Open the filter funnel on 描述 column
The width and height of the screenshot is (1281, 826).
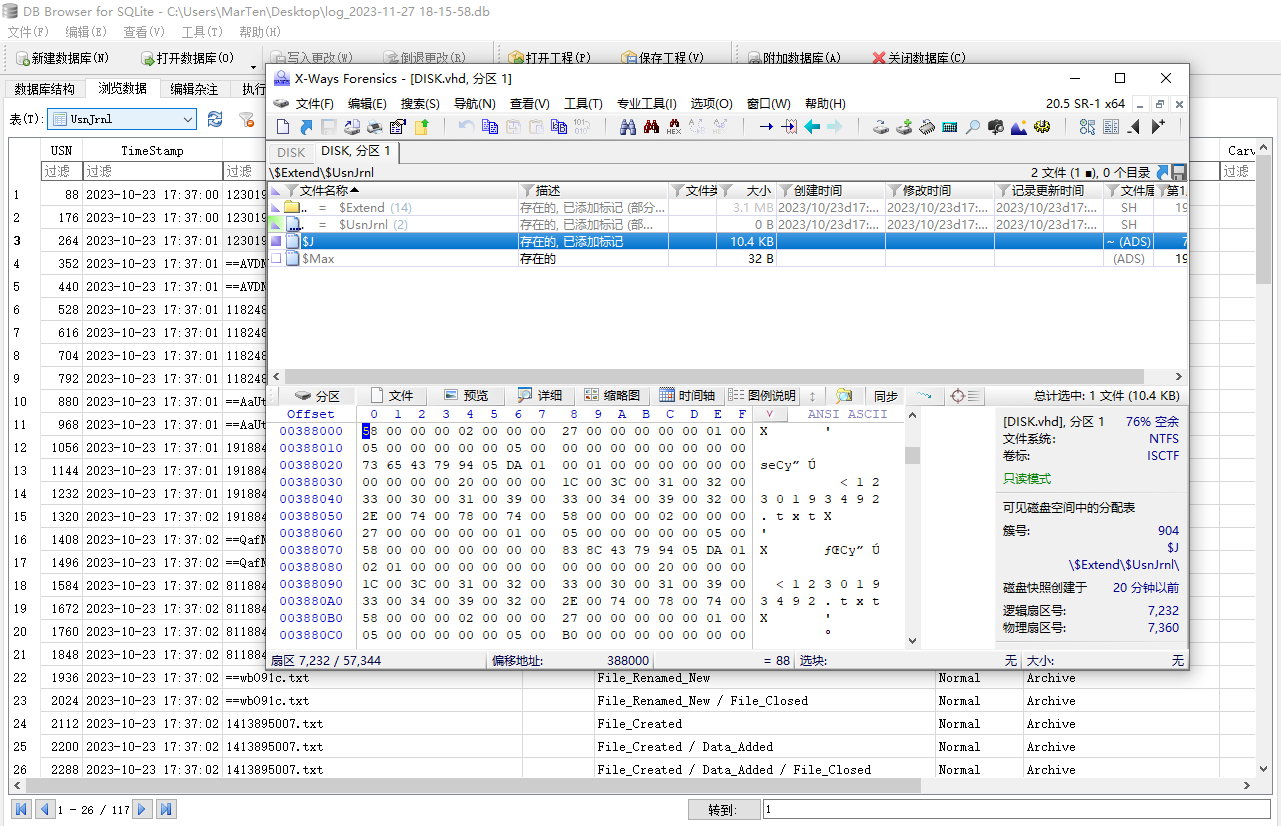(527, 190)
